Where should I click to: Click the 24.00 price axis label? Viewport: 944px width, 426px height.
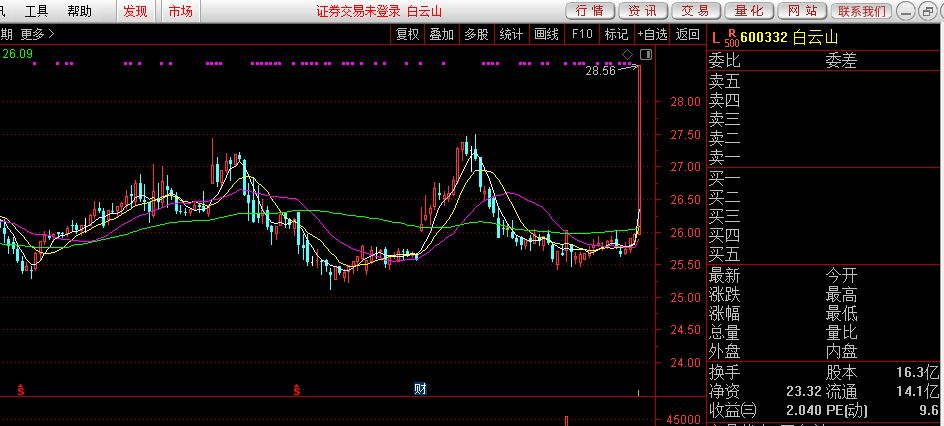click(x=686, y=363)
